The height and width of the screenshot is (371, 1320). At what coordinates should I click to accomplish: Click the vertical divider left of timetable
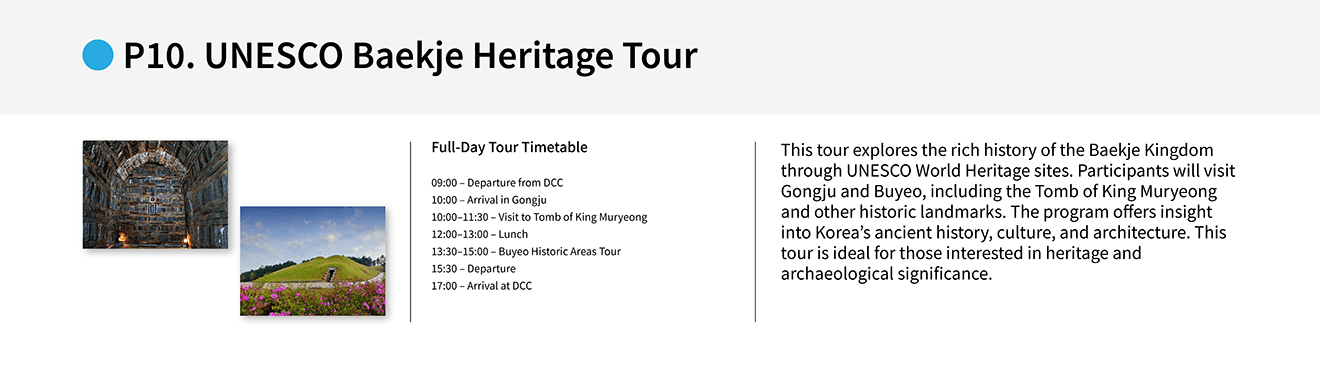point(411,231)
